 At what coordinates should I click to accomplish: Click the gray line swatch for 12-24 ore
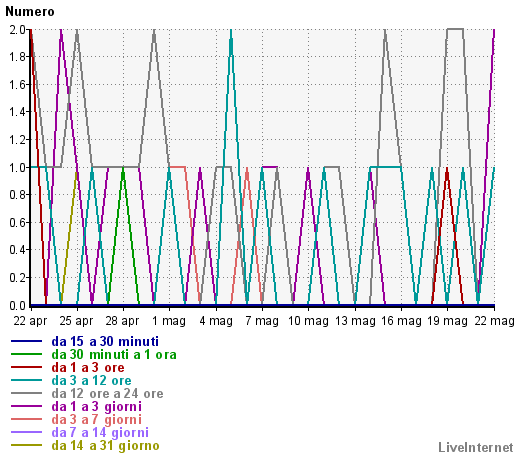click(26, 393)
